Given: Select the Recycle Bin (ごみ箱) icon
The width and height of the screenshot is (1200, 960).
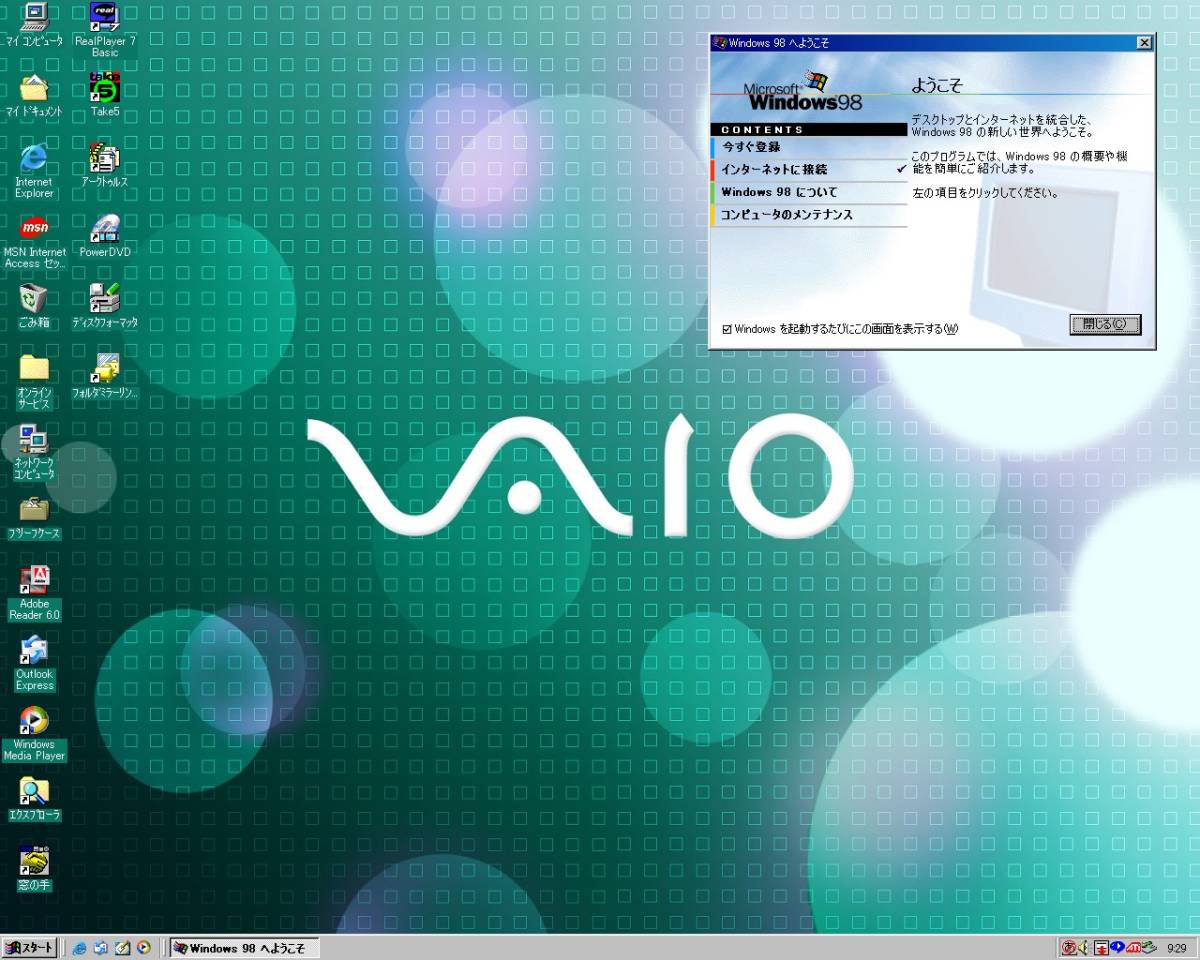Looking at the screenshot, I should 34,306.
